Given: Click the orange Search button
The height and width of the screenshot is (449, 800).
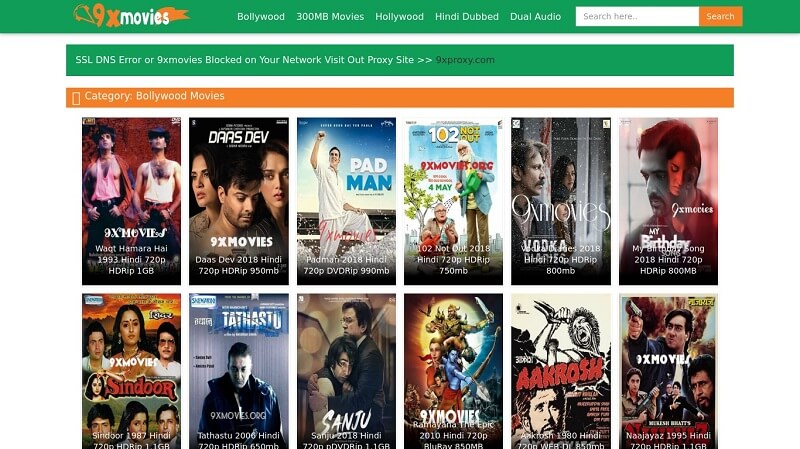Looking at the screenshot, I should coord(720,16).
